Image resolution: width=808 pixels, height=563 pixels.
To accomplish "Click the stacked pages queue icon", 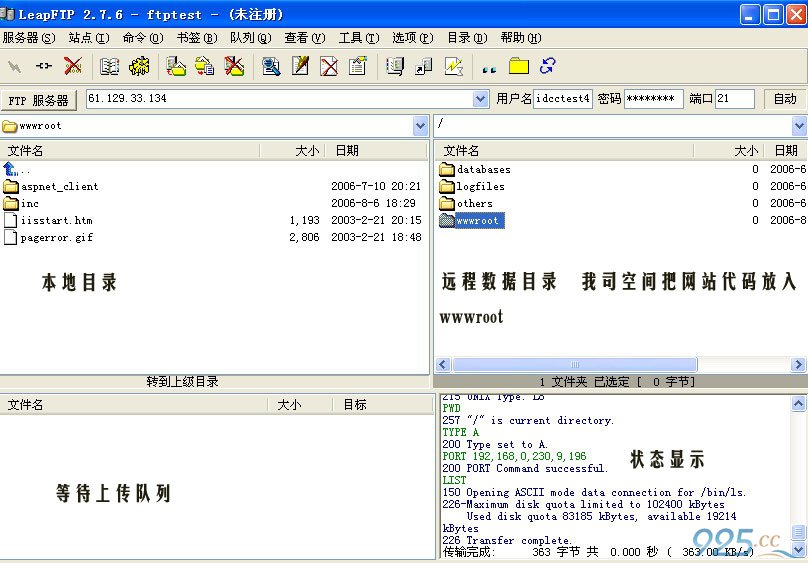I will tap(395, 66).
